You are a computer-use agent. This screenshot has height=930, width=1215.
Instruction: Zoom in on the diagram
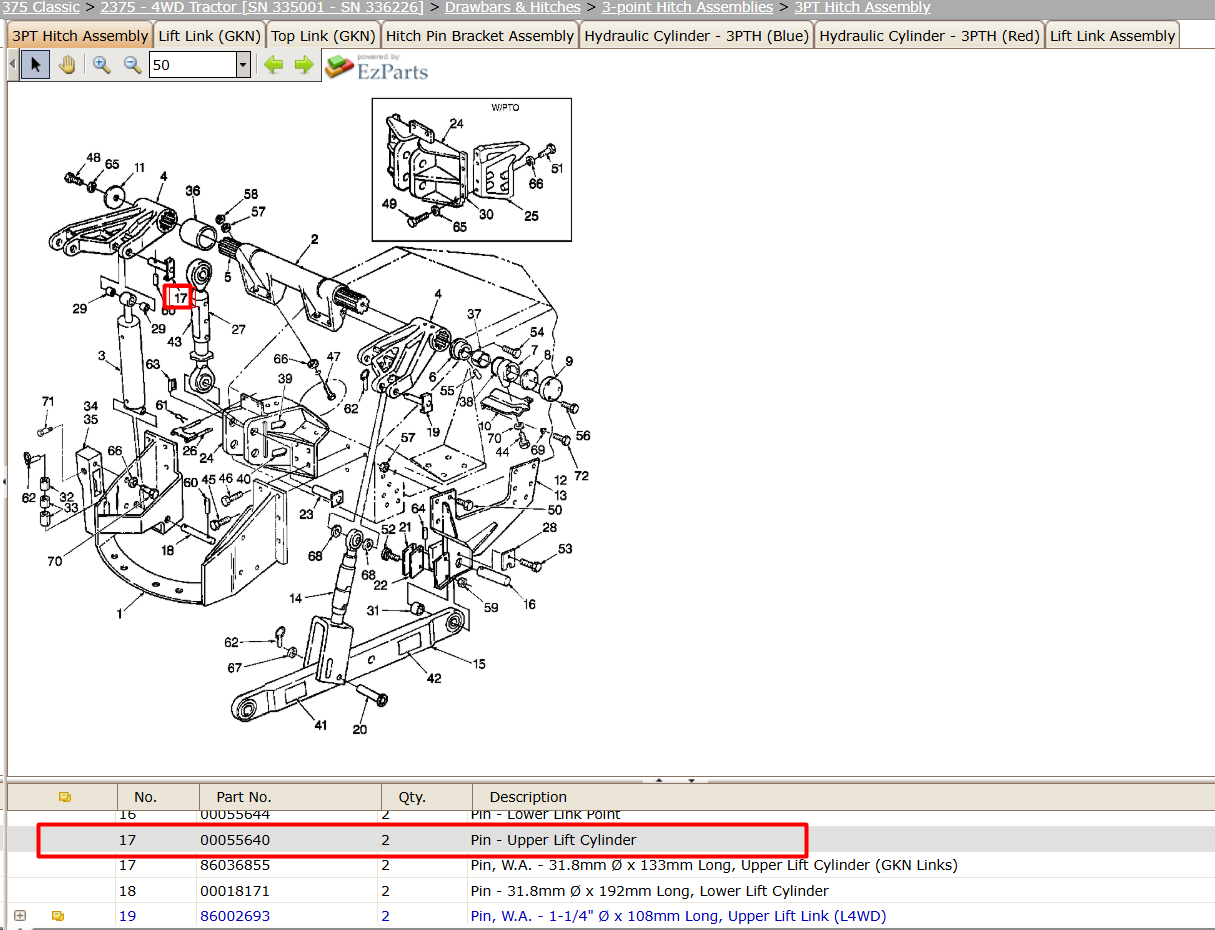click(x=101, y=66)
